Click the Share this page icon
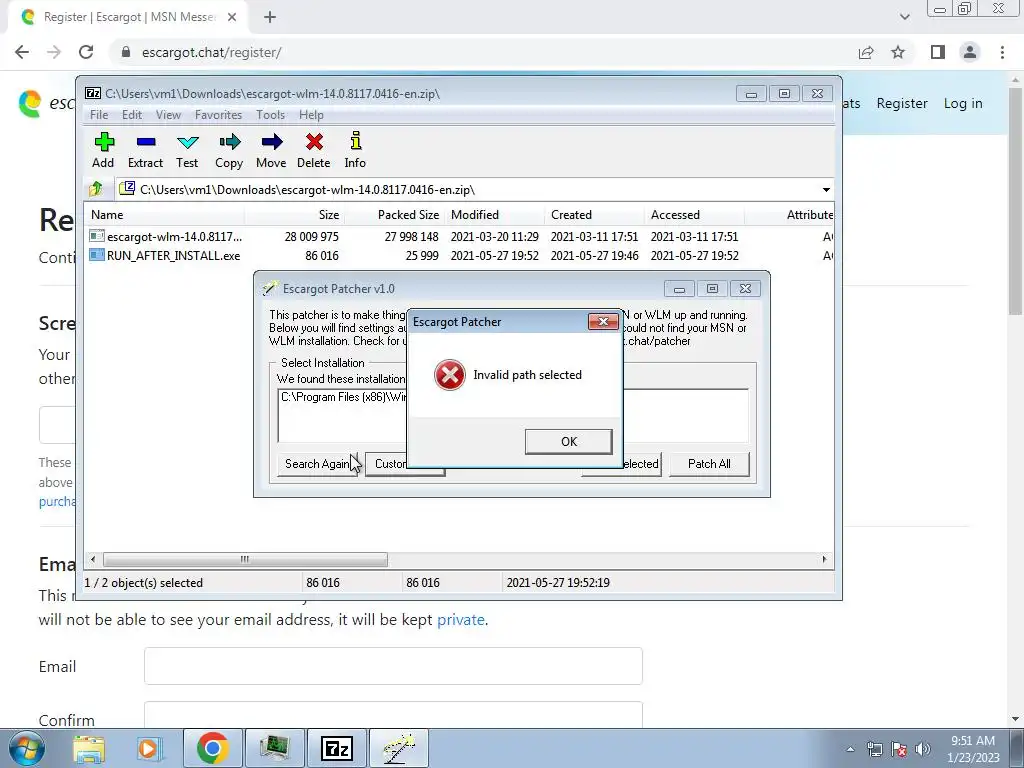 coord(866,52)
